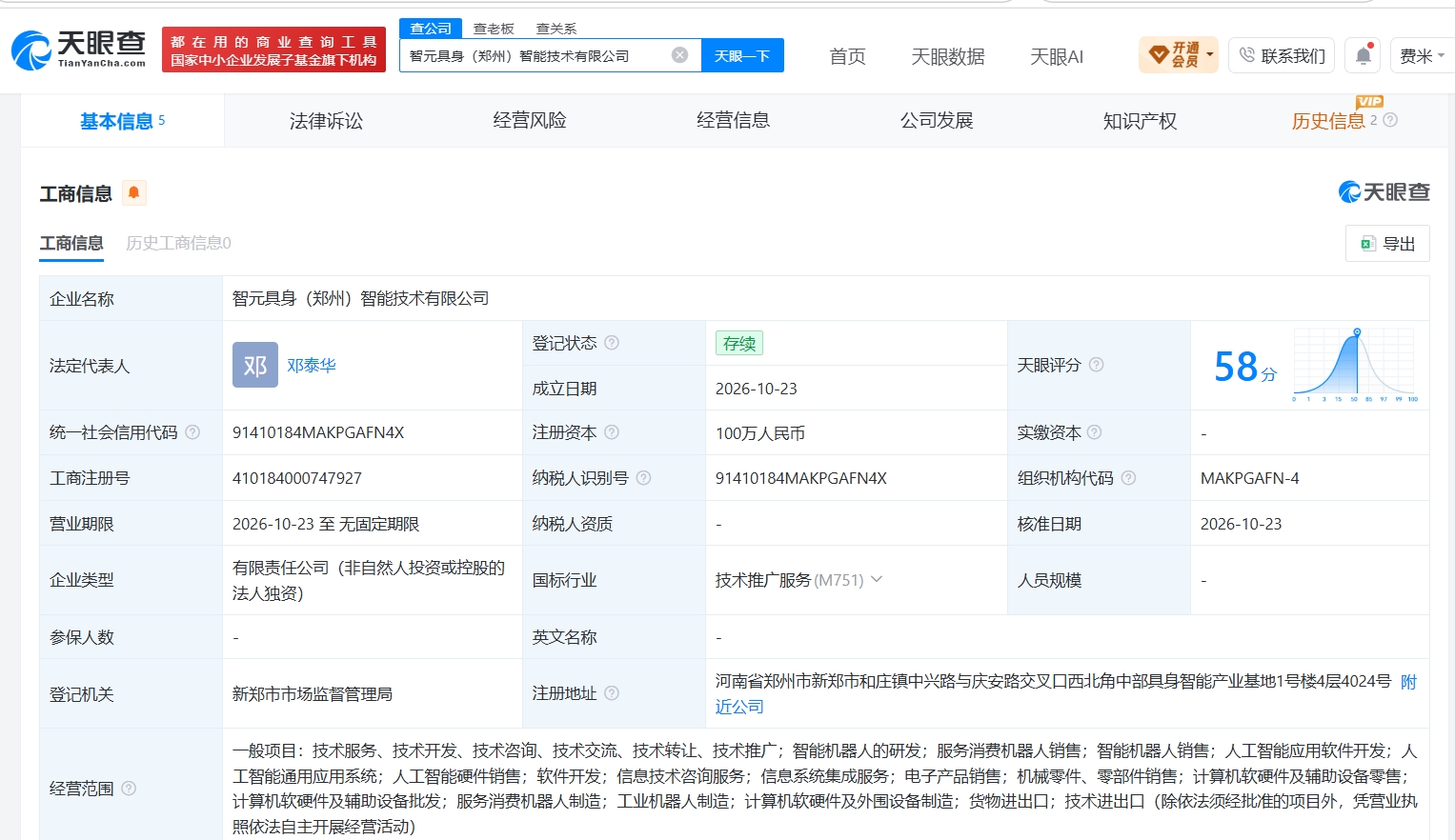Image resolution: width=1455 pixels, height=840 pixels.
Task: Click the help icon beside 统一社会信用代码
Action: coord(192,432)
